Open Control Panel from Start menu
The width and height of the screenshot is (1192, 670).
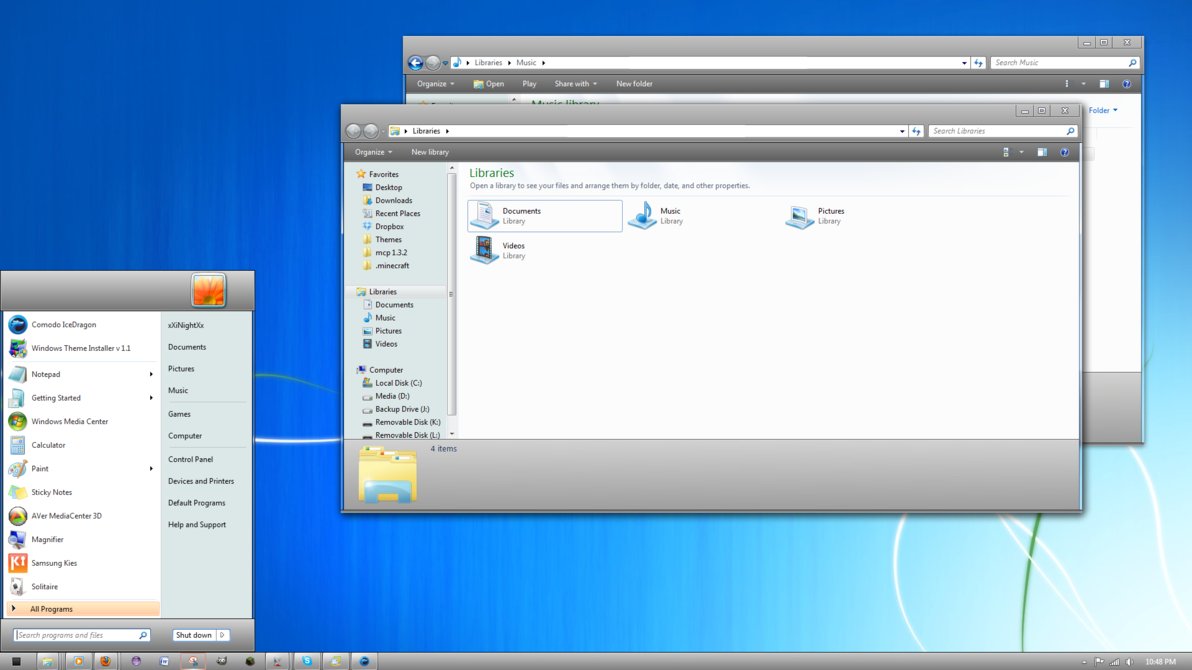(x=190, y=459)
